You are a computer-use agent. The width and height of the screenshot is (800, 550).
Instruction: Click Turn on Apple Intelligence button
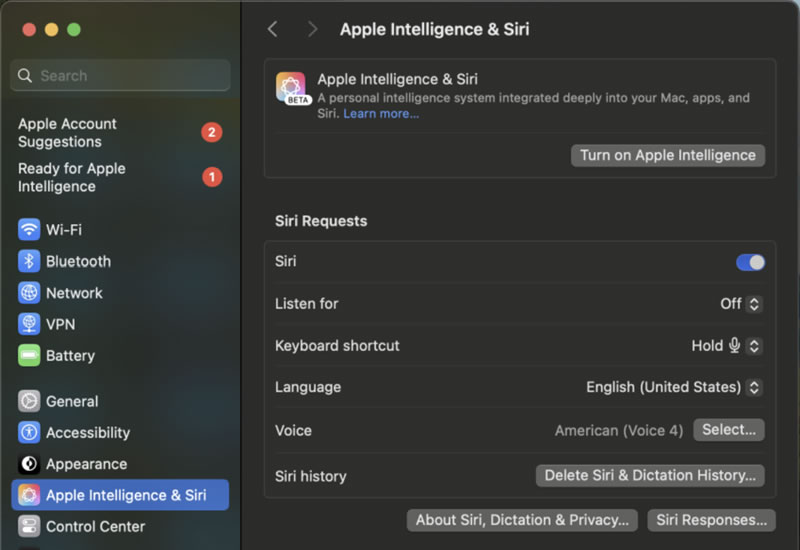(668, 155)
